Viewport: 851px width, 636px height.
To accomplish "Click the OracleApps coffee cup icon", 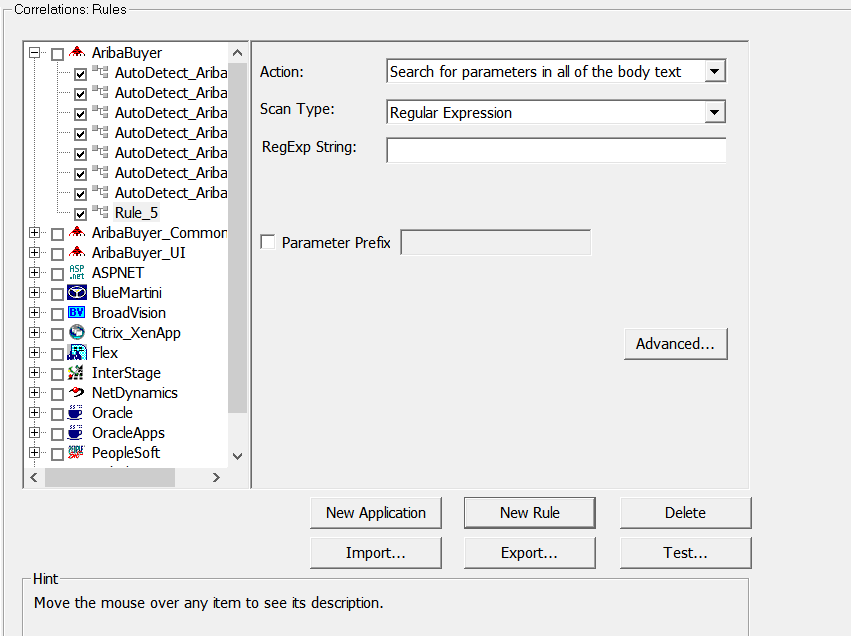I will [75, 433].
